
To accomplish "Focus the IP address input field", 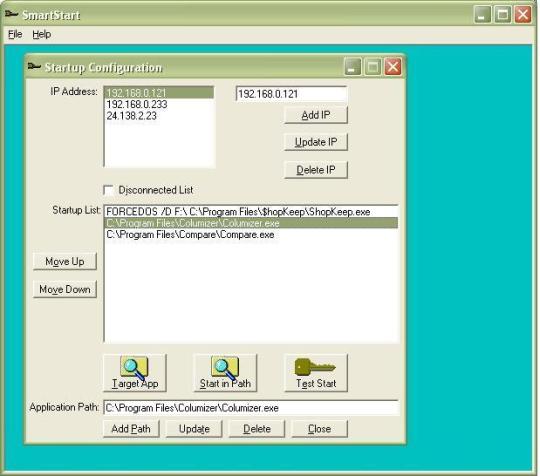I will [291, 94].
